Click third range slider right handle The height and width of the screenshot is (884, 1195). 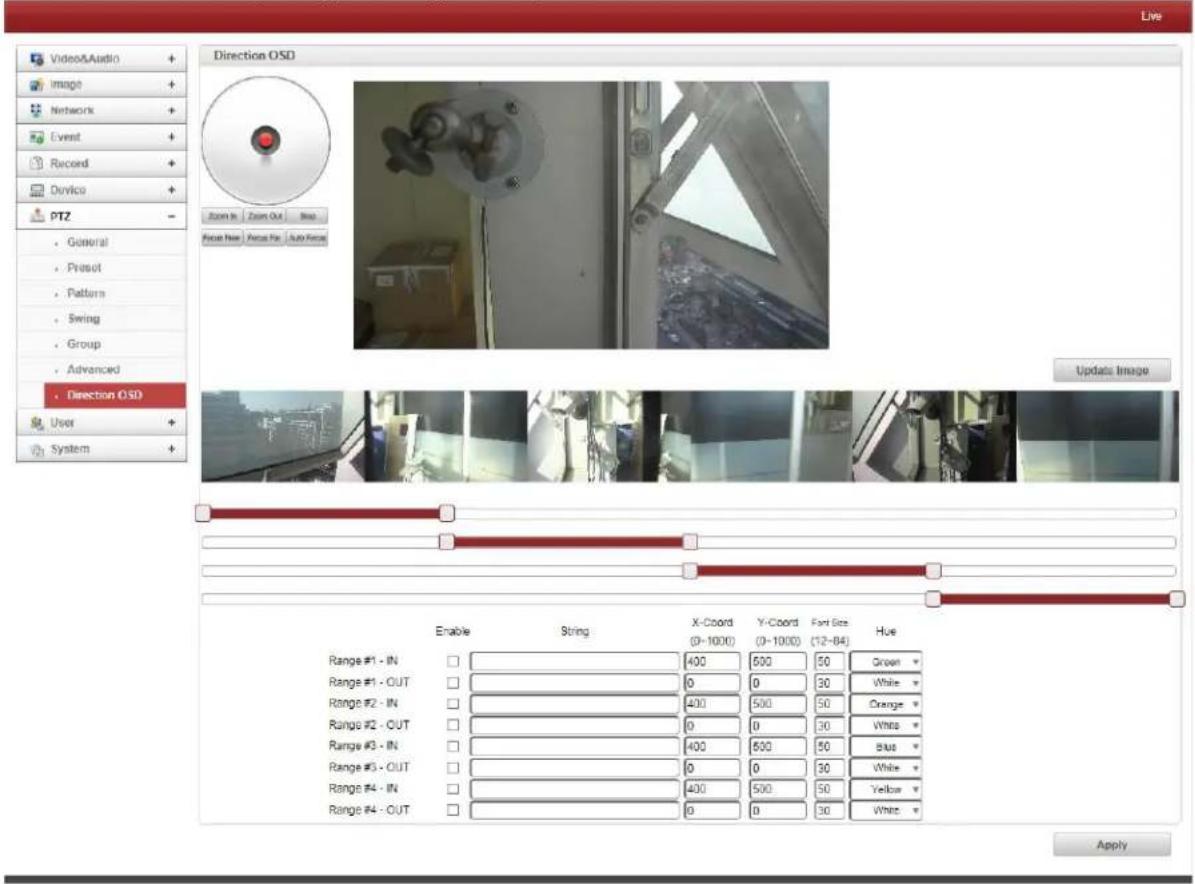click(933, 571)
